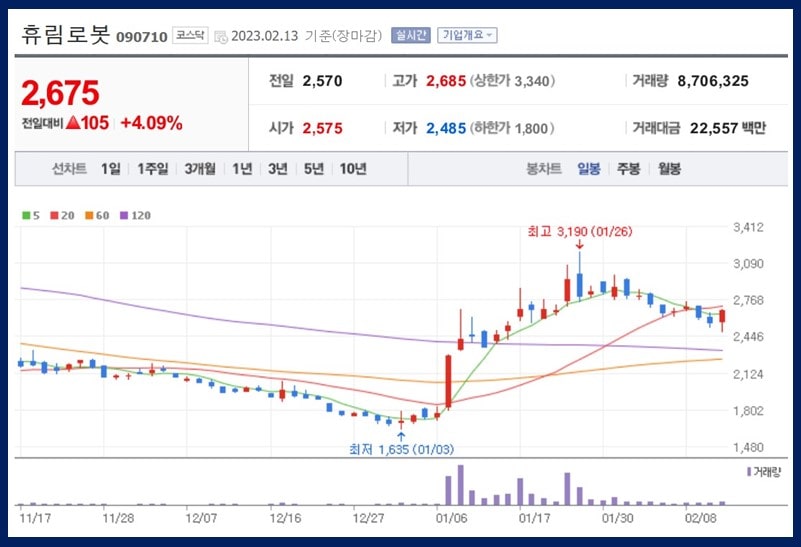The width and height of the screenshot is (801, 547).
Task: Click the orange 60-day moving average legend swatch
Action: [x=89, y=216]
